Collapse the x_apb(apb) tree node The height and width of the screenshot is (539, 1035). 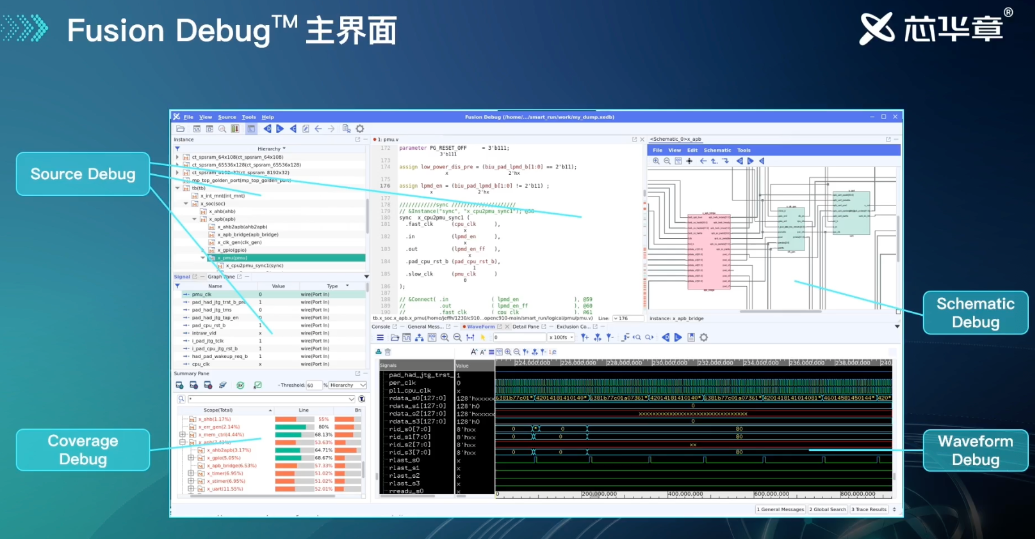[x=195, y=219]
